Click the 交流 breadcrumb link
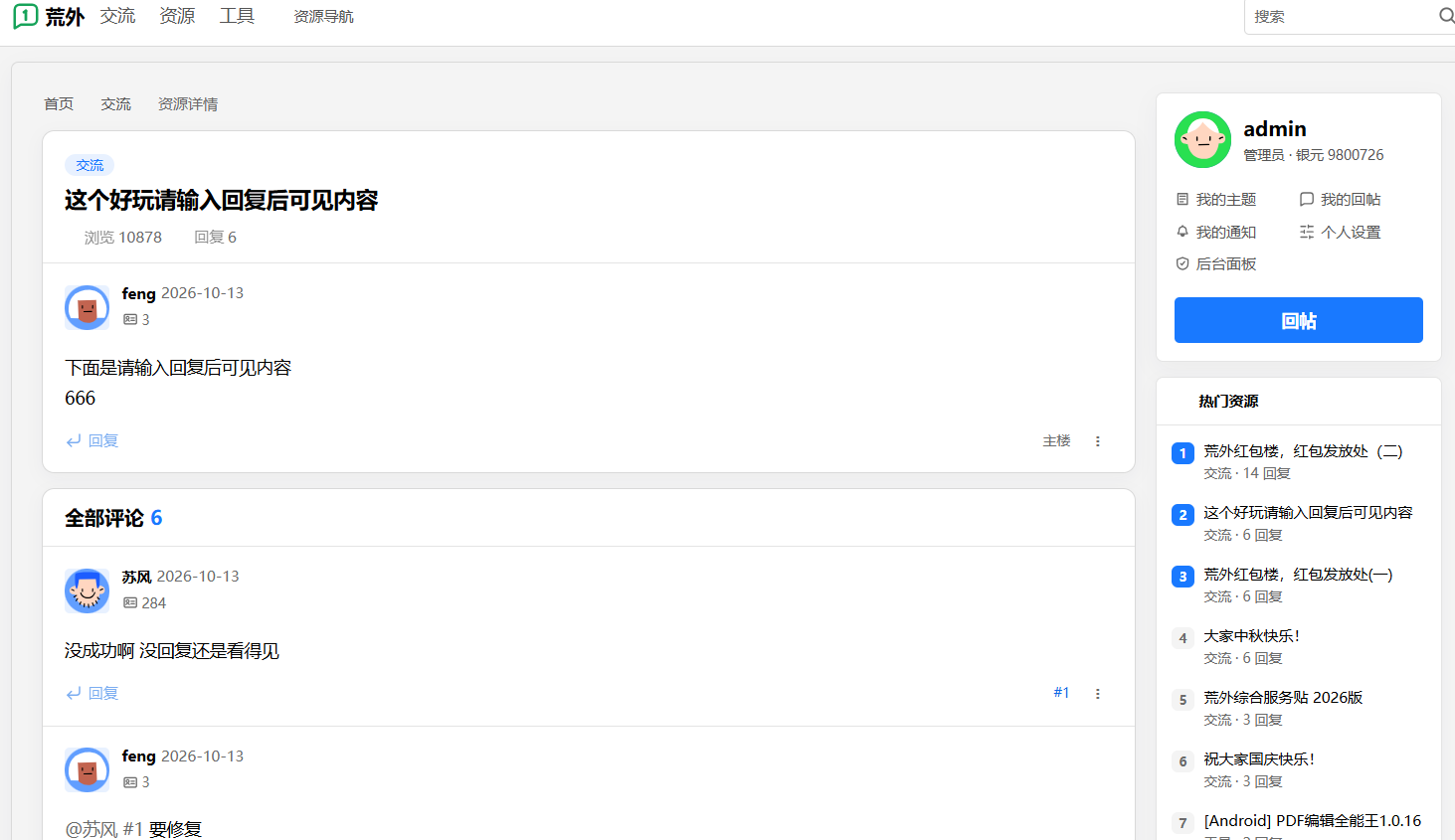The width and height of the screenshot is (1455, 840). [115, 104]
